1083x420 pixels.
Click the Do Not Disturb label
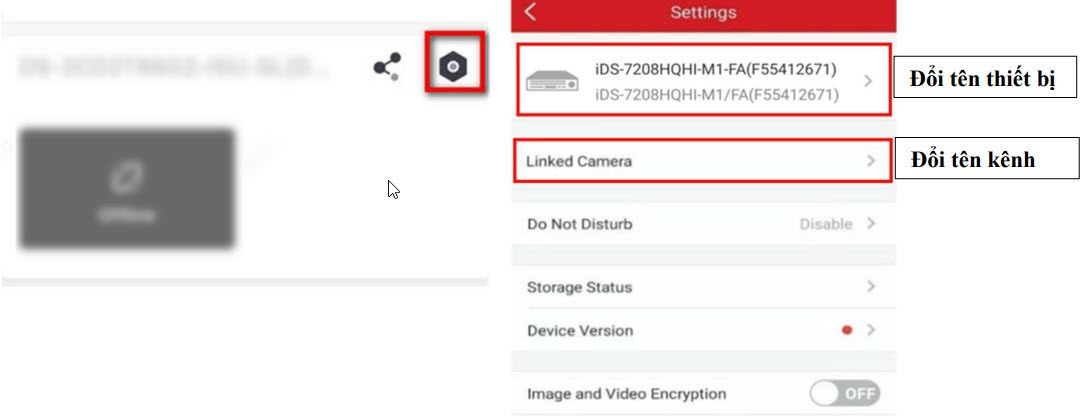pyautogui.click(x=580, y=225)
